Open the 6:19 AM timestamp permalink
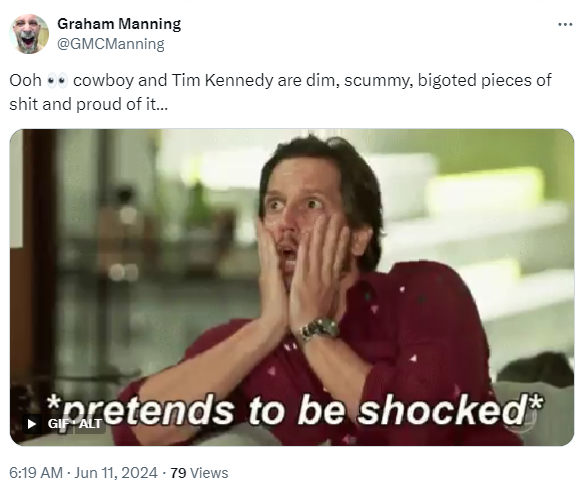 pos(36,473)
